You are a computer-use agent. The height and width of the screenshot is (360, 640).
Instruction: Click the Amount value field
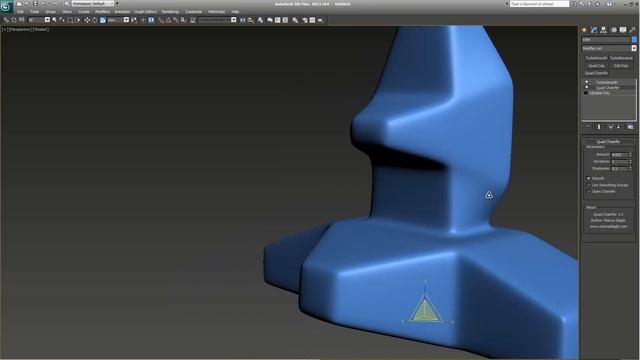tap(619, 155)
